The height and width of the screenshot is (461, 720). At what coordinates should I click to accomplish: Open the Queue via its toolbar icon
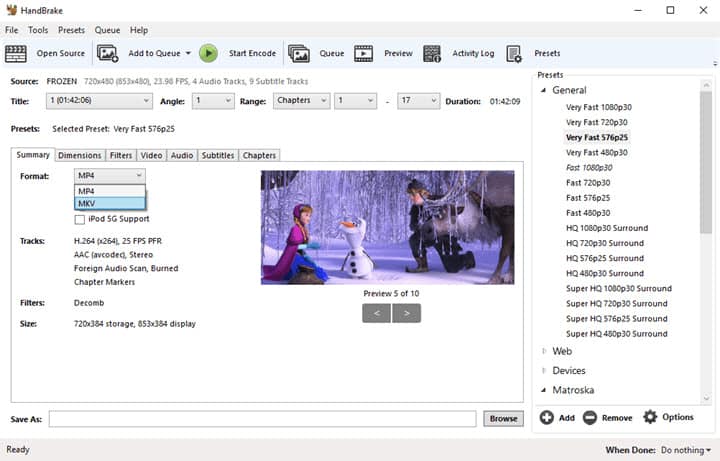click(x=299, y=54)
